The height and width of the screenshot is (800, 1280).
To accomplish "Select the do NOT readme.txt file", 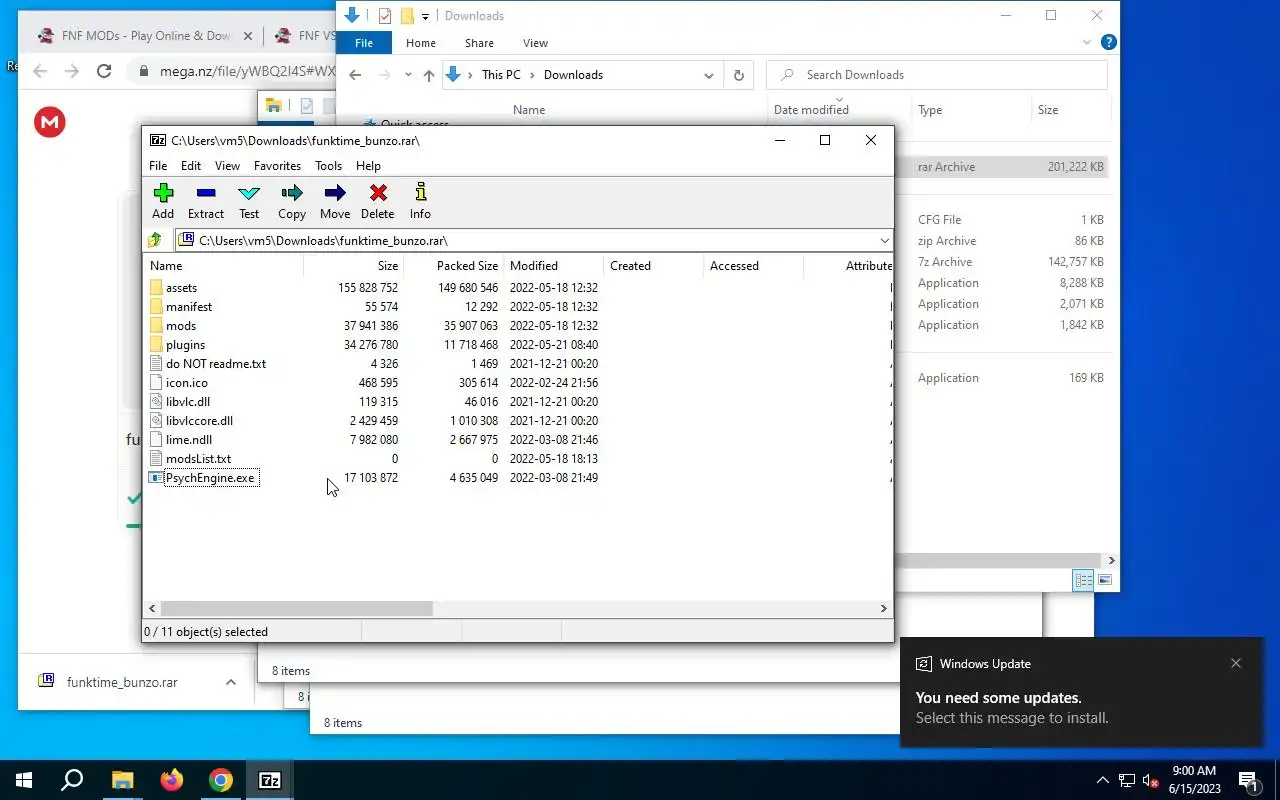I will (x=216, y=363).
